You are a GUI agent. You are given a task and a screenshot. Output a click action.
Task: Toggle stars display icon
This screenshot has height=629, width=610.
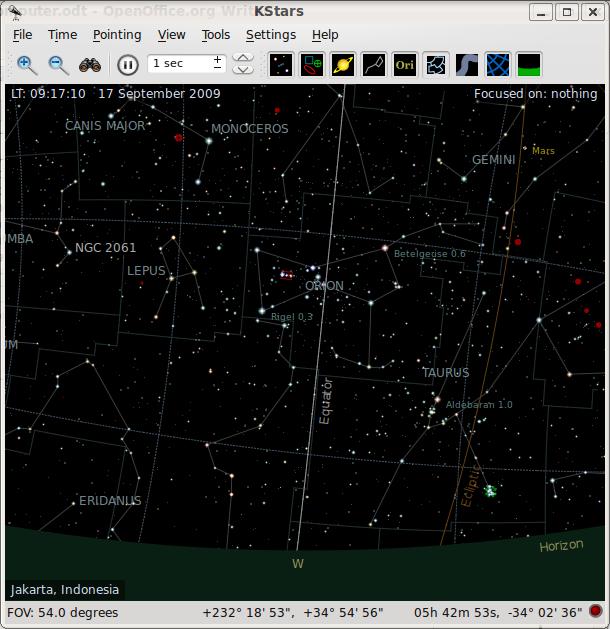[x=282, y=65]
